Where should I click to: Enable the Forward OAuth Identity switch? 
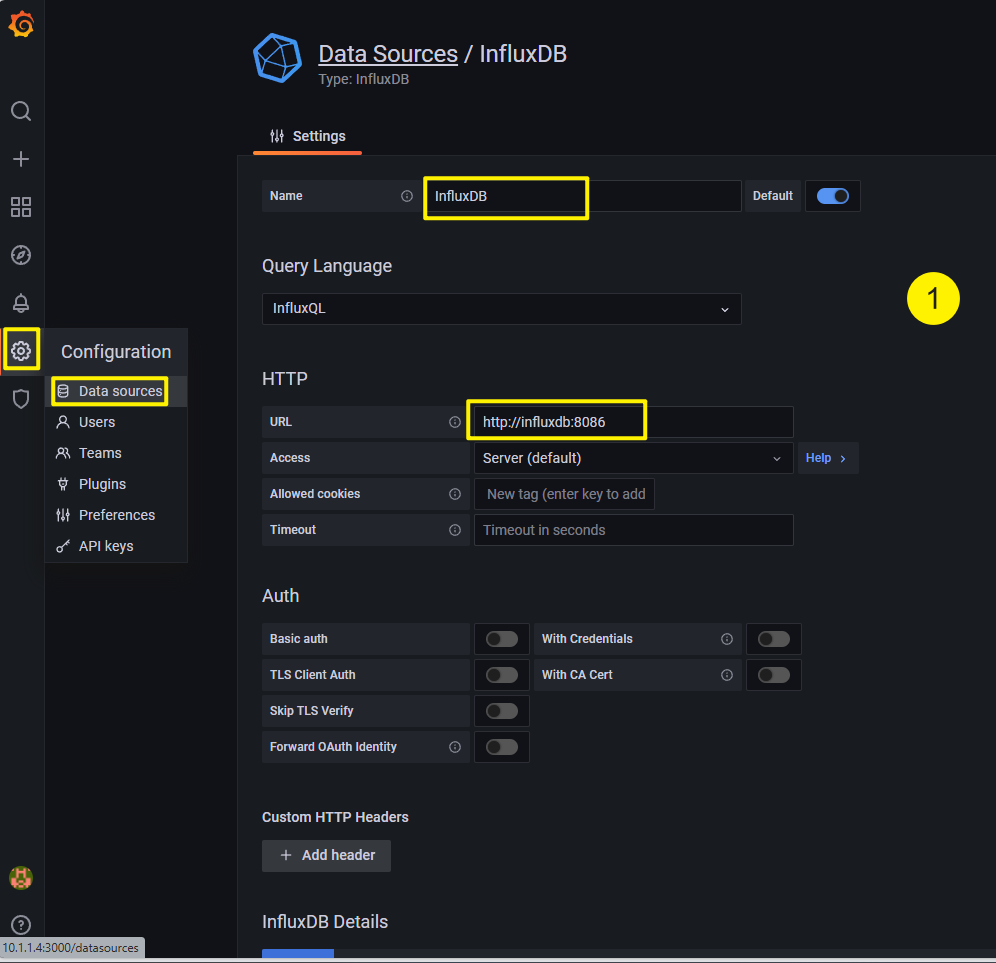[x=502, y=747]
